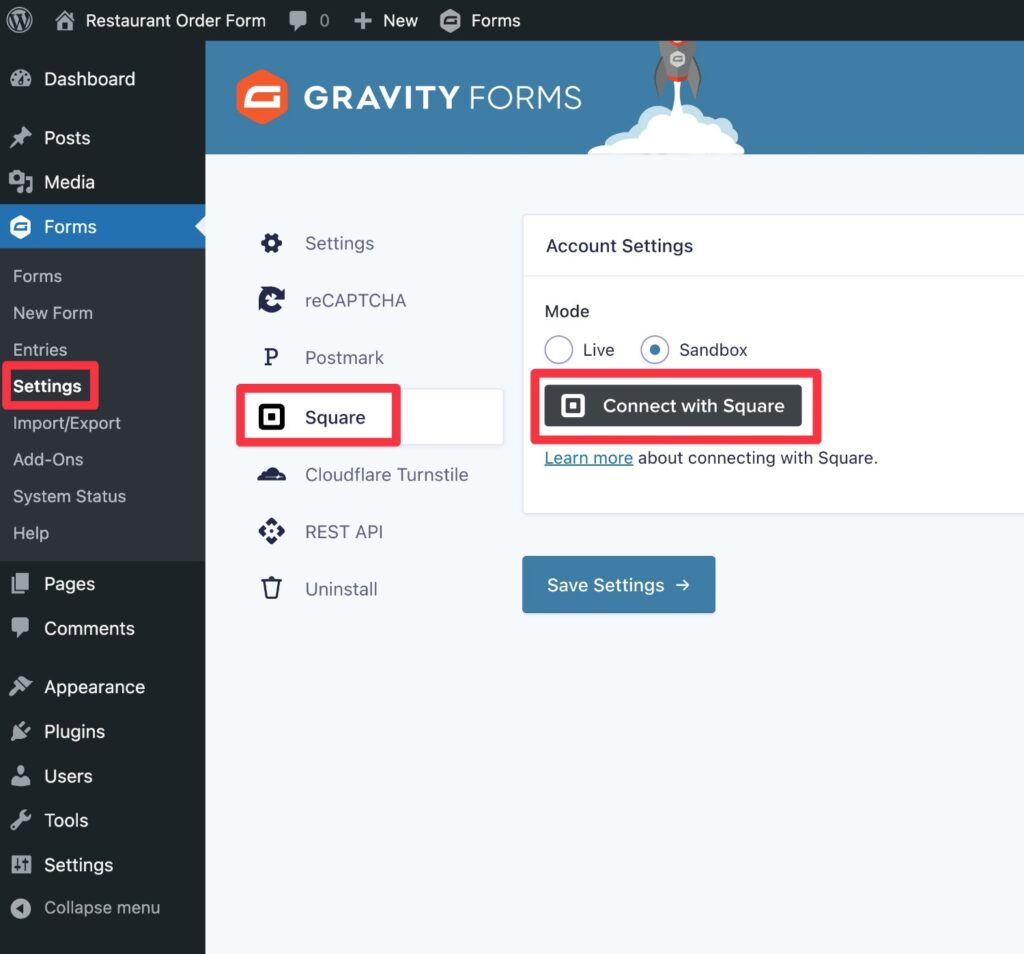Select the Live mode radio button
1024x954 pixels.
click(558, 349)
